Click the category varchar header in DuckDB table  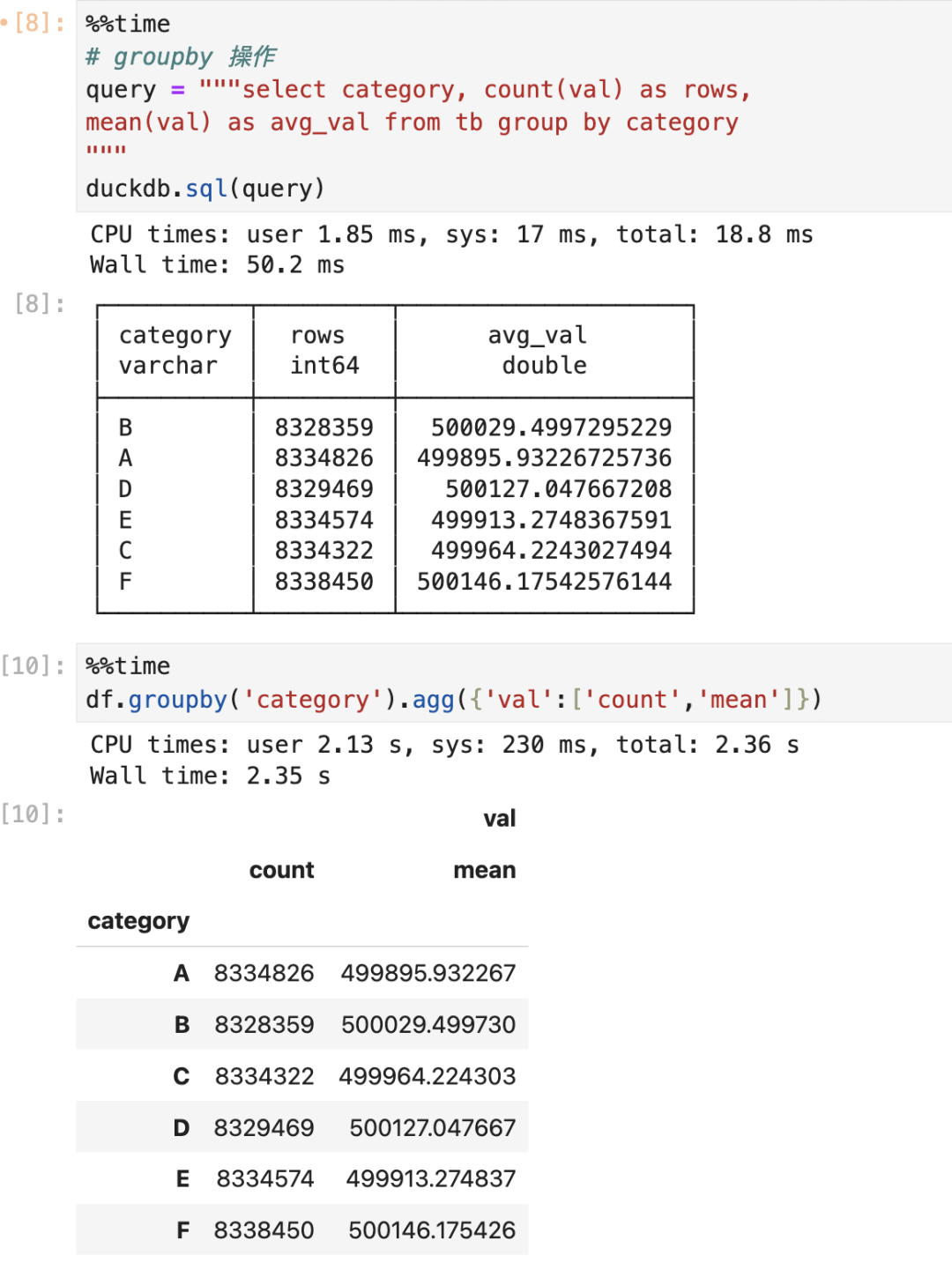click(175, 350)
